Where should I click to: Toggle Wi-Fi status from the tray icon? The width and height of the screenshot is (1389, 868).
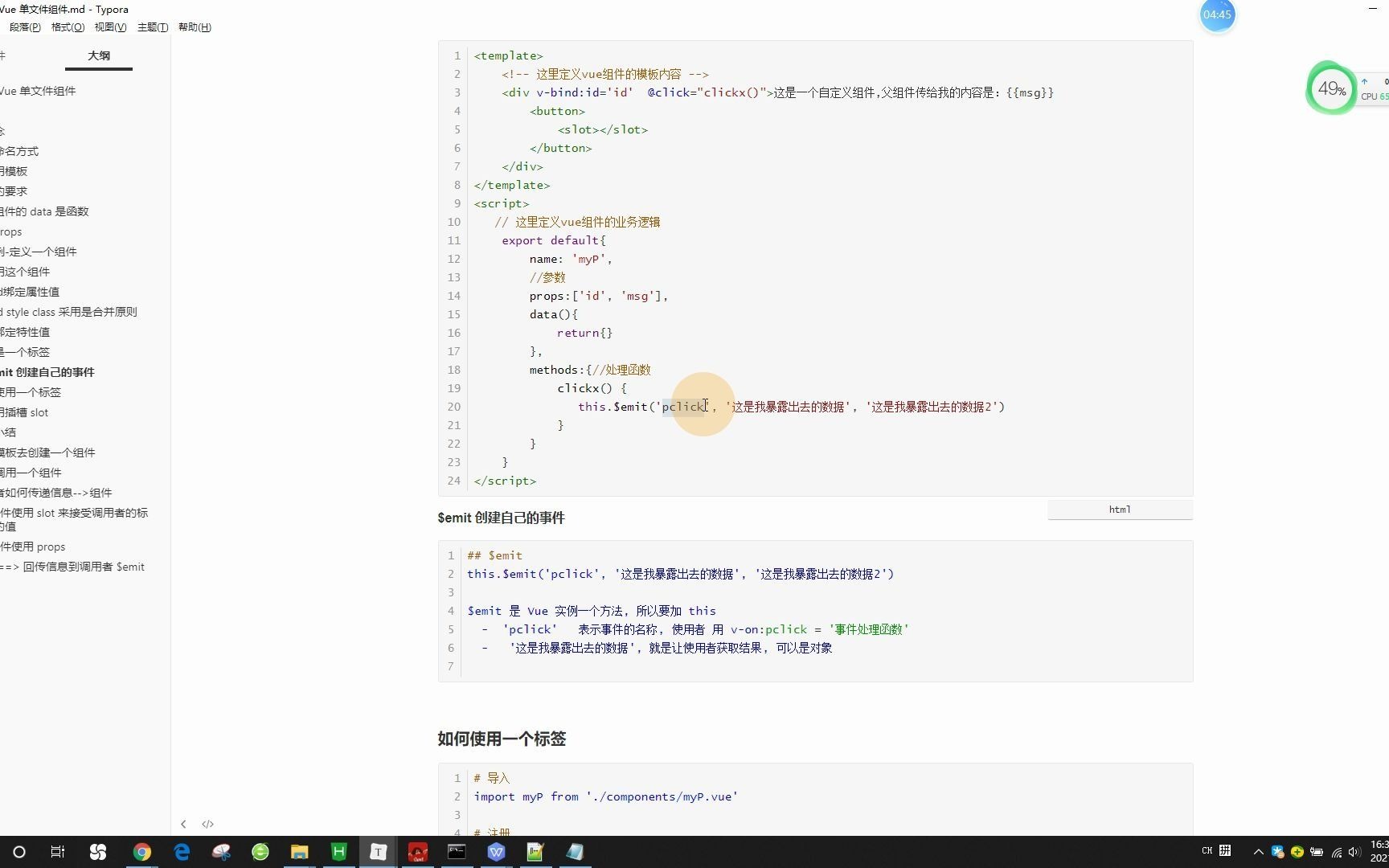click(1335, 852)
